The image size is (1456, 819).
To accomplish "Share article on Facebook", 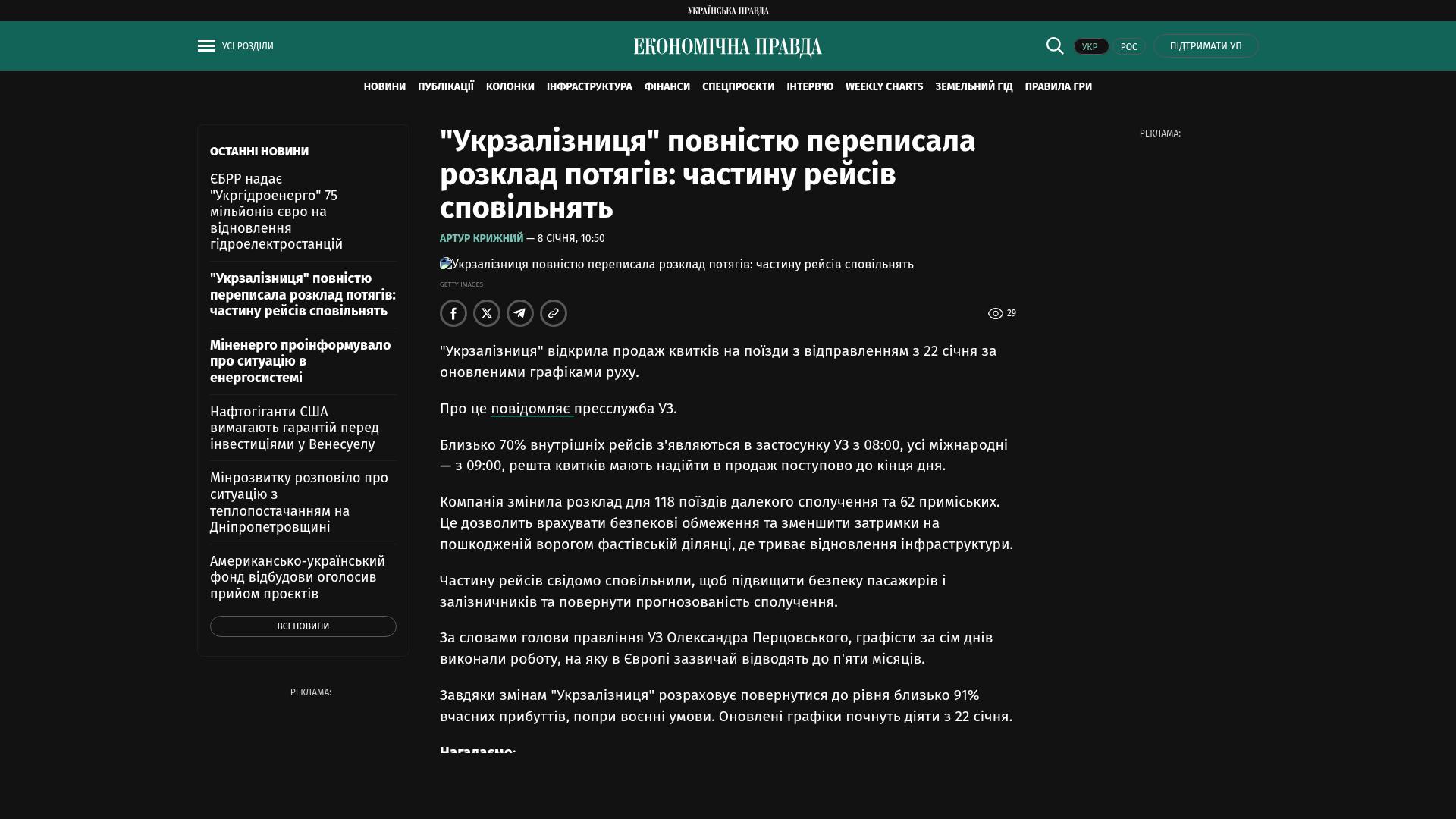I will [x=453, y=313].
